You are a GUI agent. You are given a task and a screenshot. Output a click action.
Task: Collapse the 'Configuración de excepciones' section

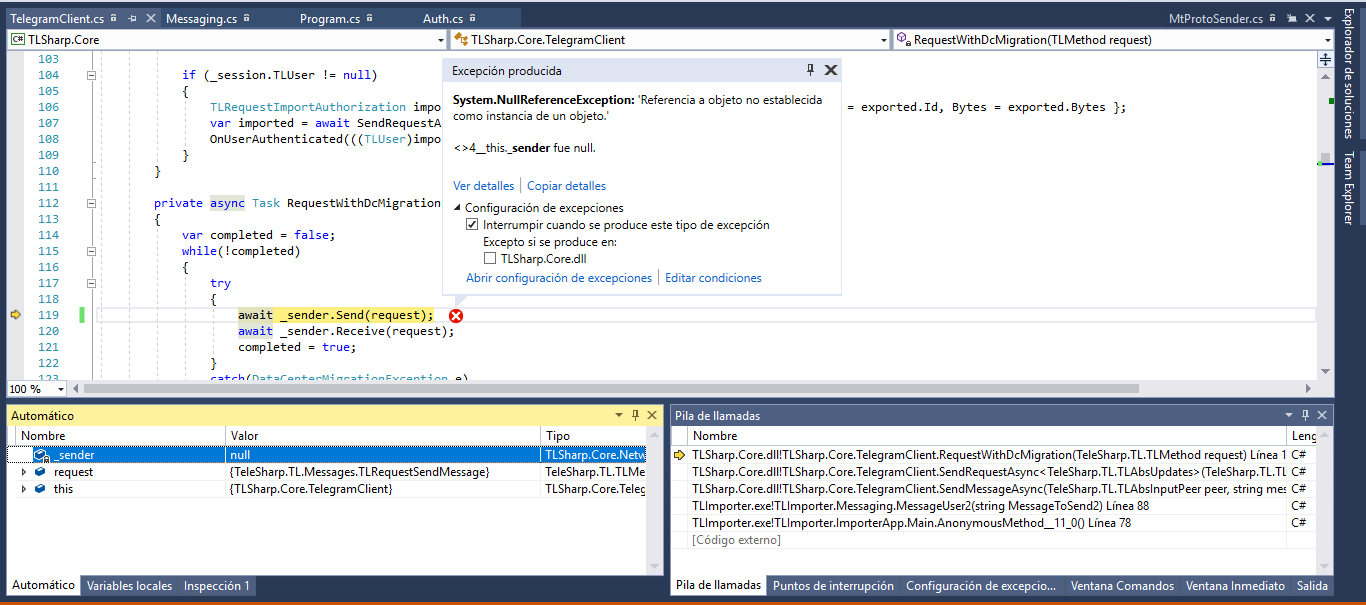click(x=455, y=206)
